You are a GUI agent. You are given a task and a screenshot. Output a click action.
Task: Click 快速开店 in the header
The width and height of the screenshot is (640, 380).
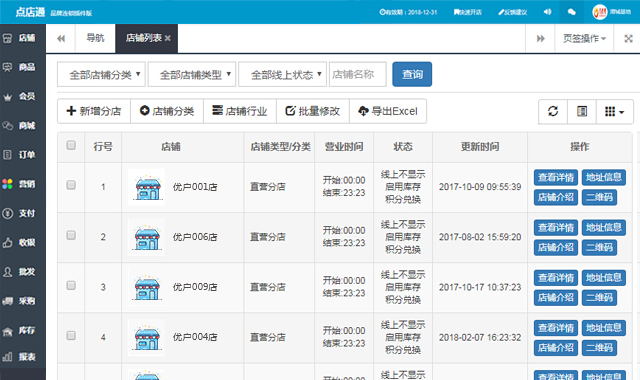click(x=468, y=12)
